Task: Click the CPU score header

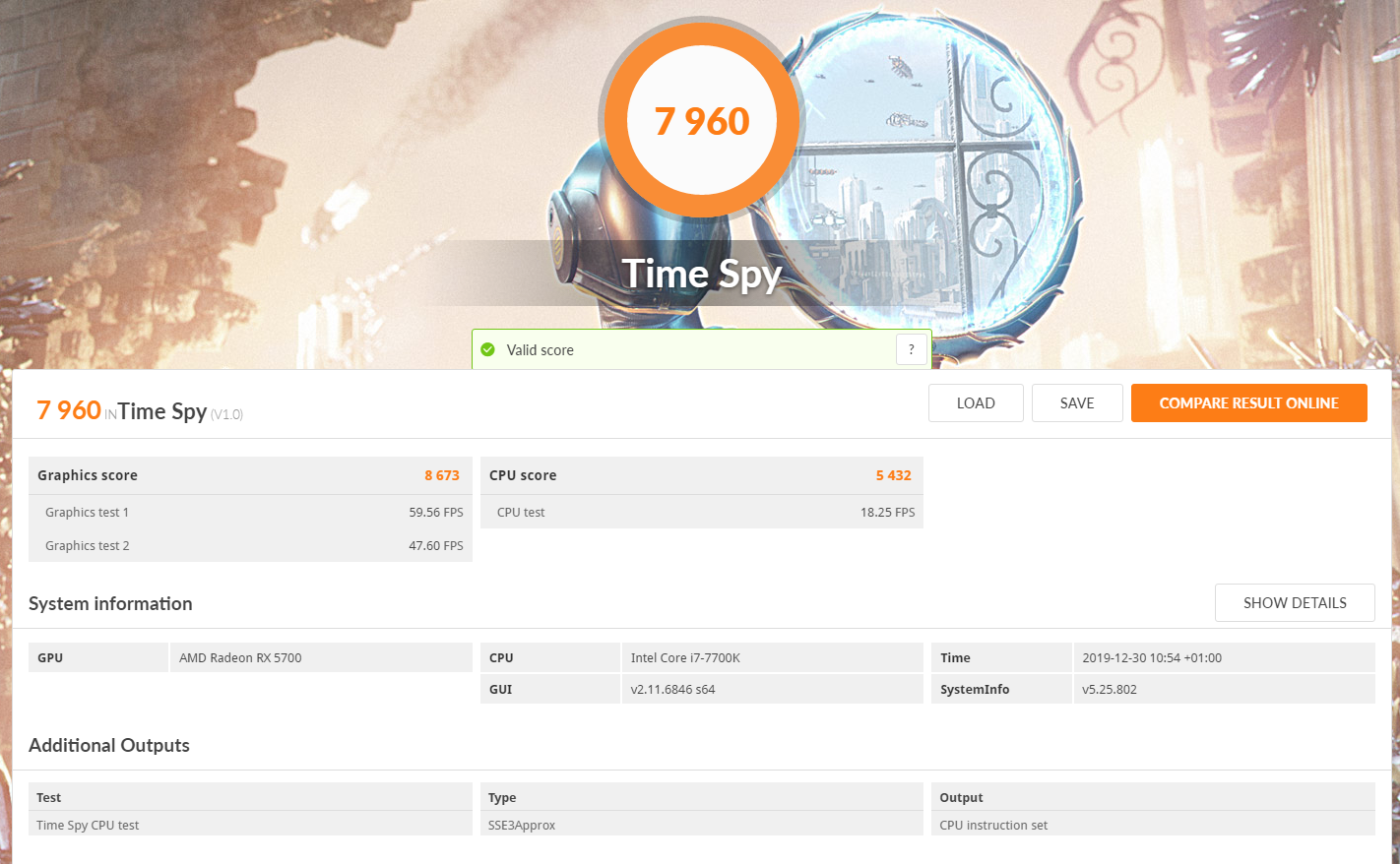Action: coord(701,475)
